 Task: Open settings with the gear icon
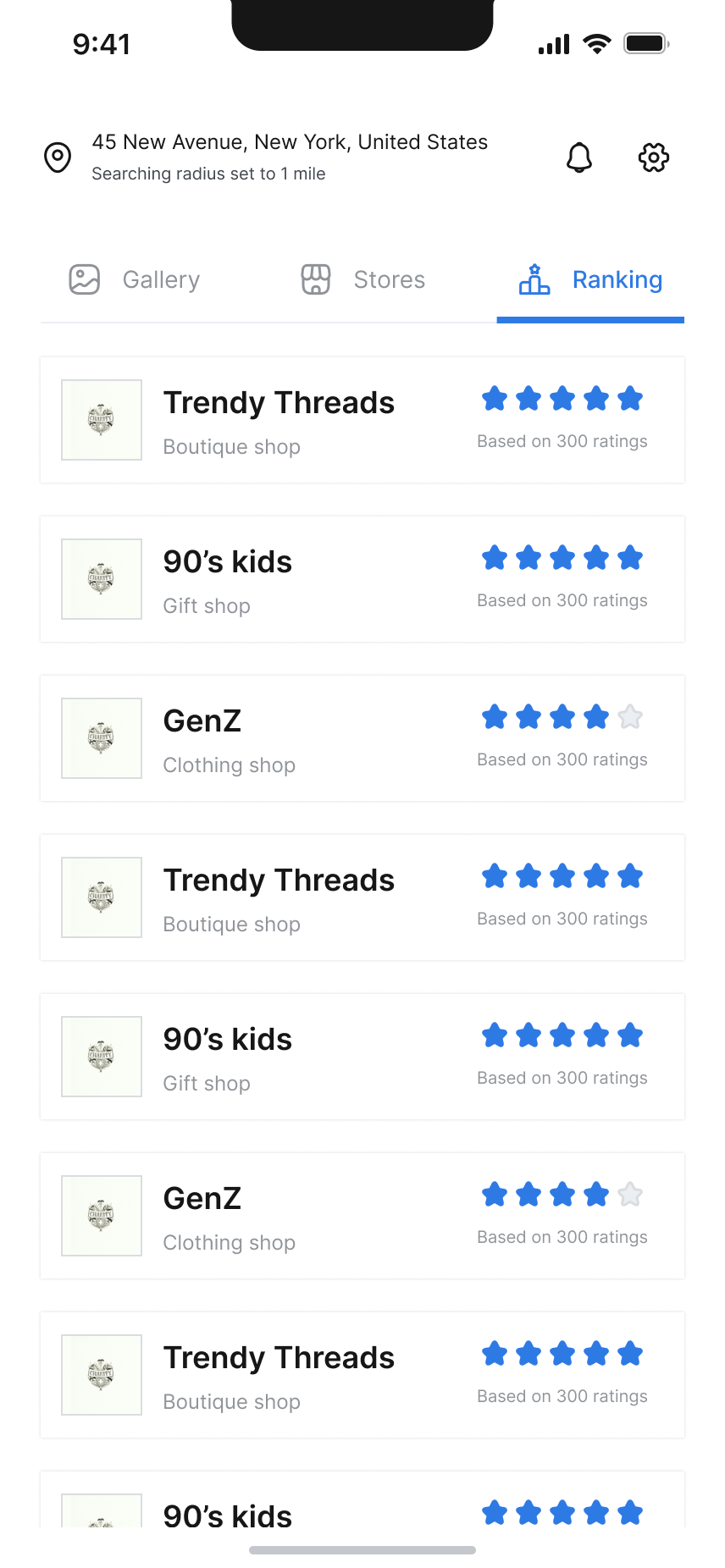(x=654, y=157)
